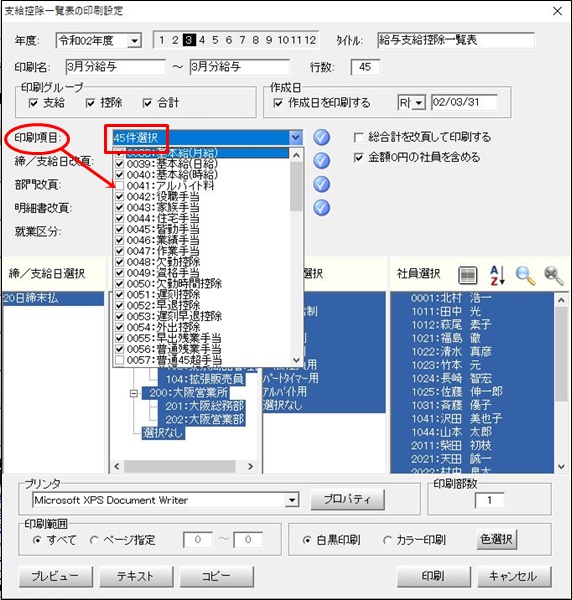Click the 色選択 button
Viewport: 572px width, 600px height.
point(497,540)
